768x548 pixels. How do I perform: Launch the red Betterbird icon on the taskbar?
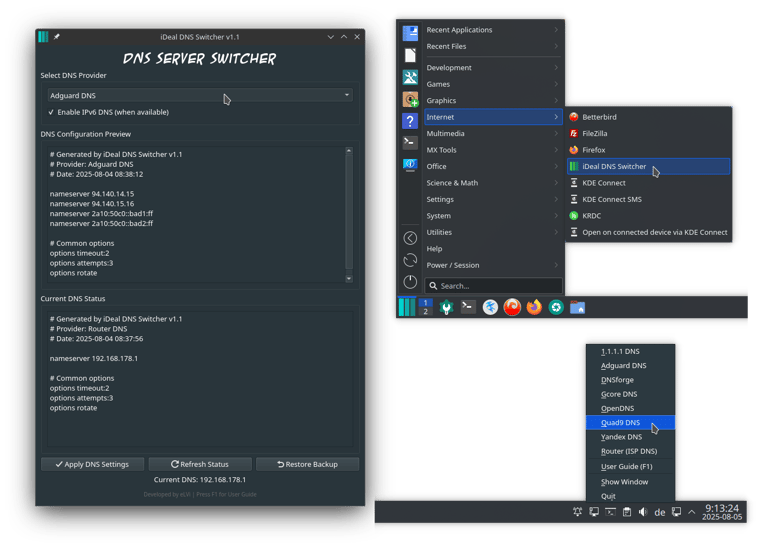coord(512,307)
